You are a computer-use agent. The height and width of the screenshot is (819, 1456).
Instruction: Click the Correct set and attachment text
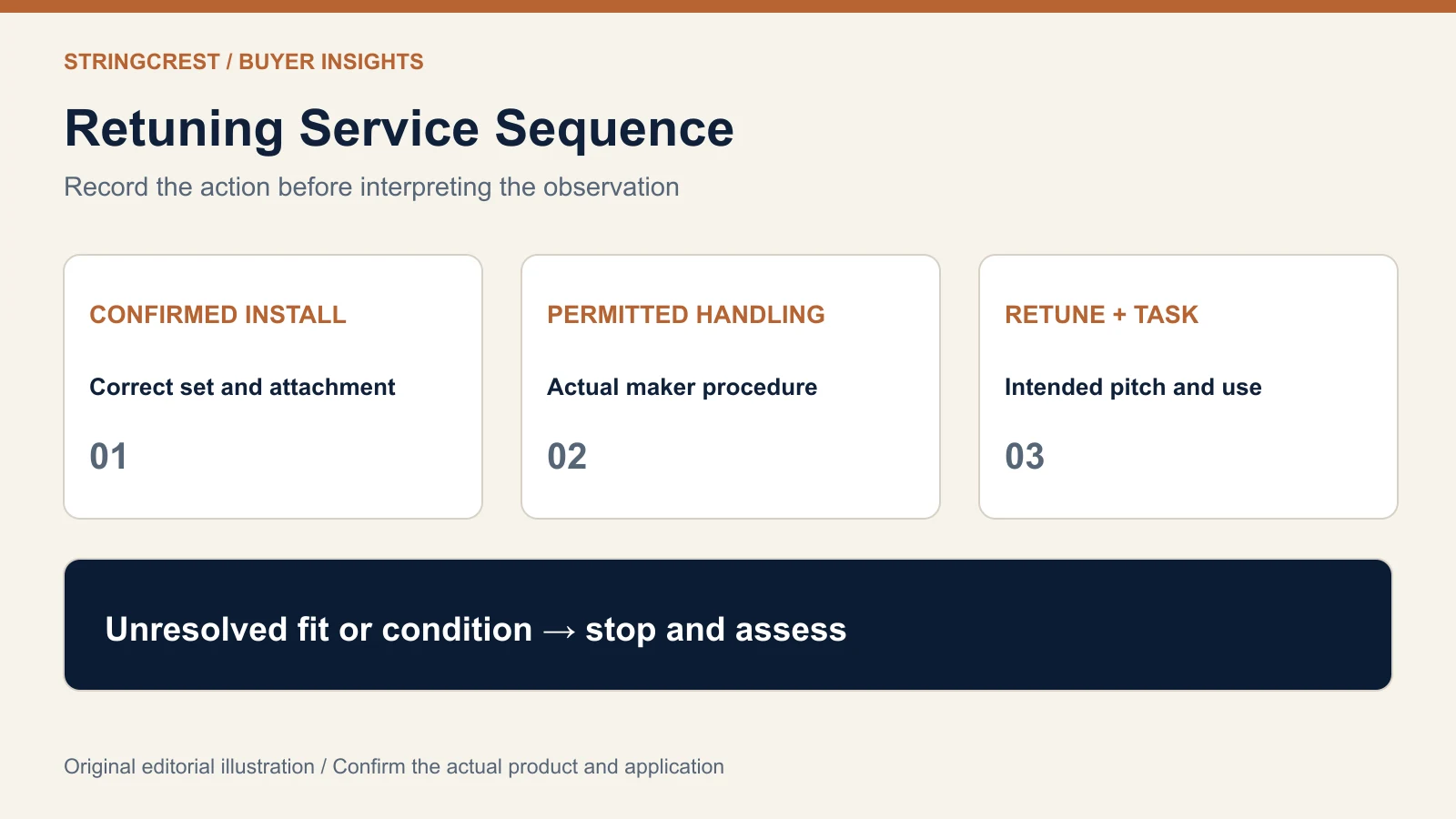click(242, 387)
